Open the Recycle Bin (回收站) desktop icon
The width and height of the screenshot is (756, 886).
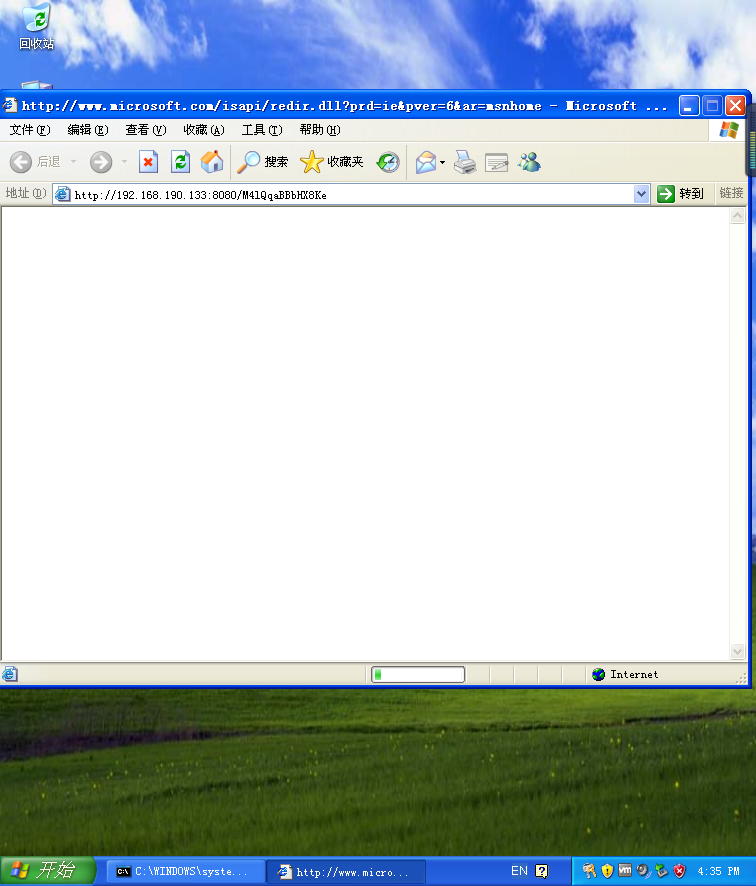[x=37, y=25]
